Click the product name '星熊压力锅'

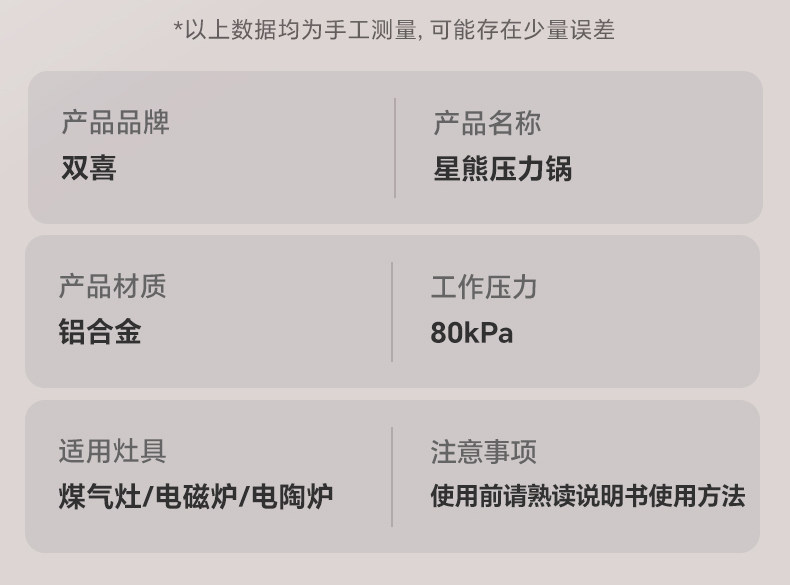coord(502,168)
